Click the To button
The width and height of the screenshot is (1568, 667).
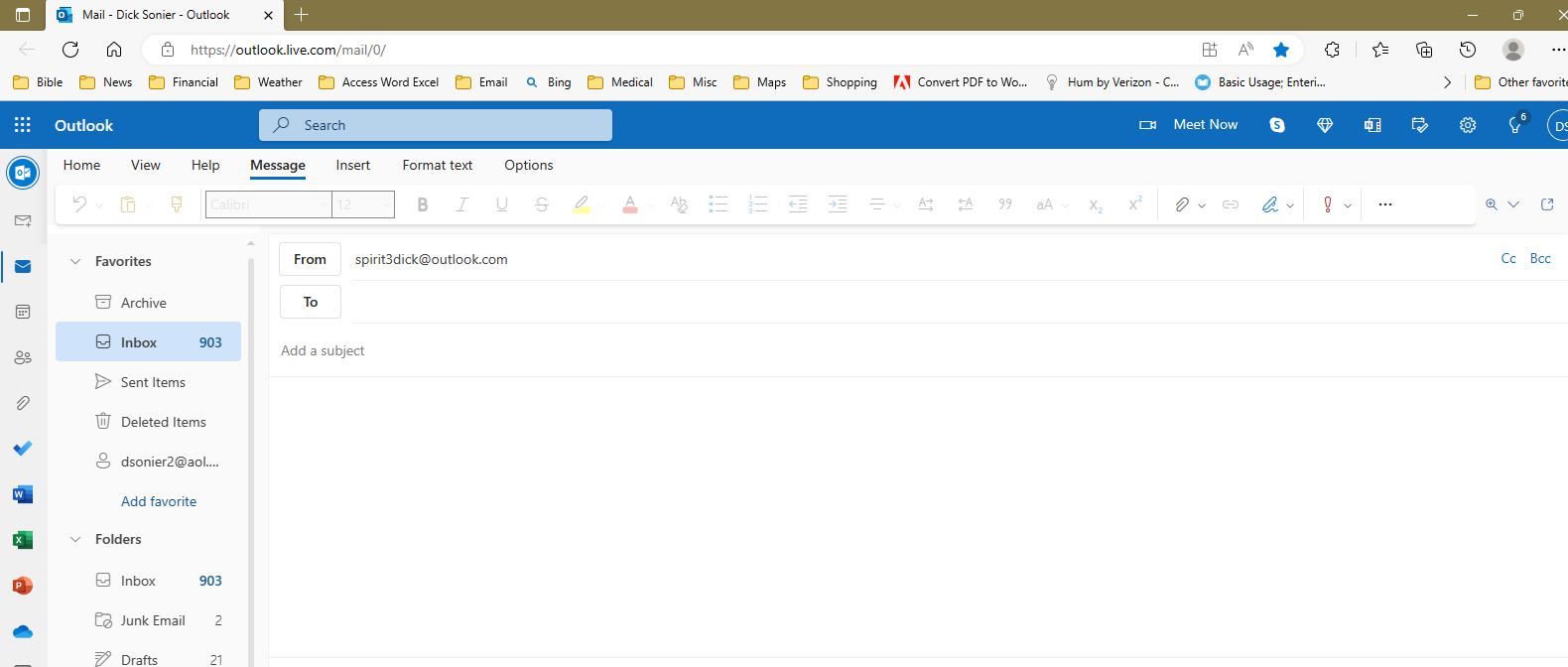coord(310,302)
